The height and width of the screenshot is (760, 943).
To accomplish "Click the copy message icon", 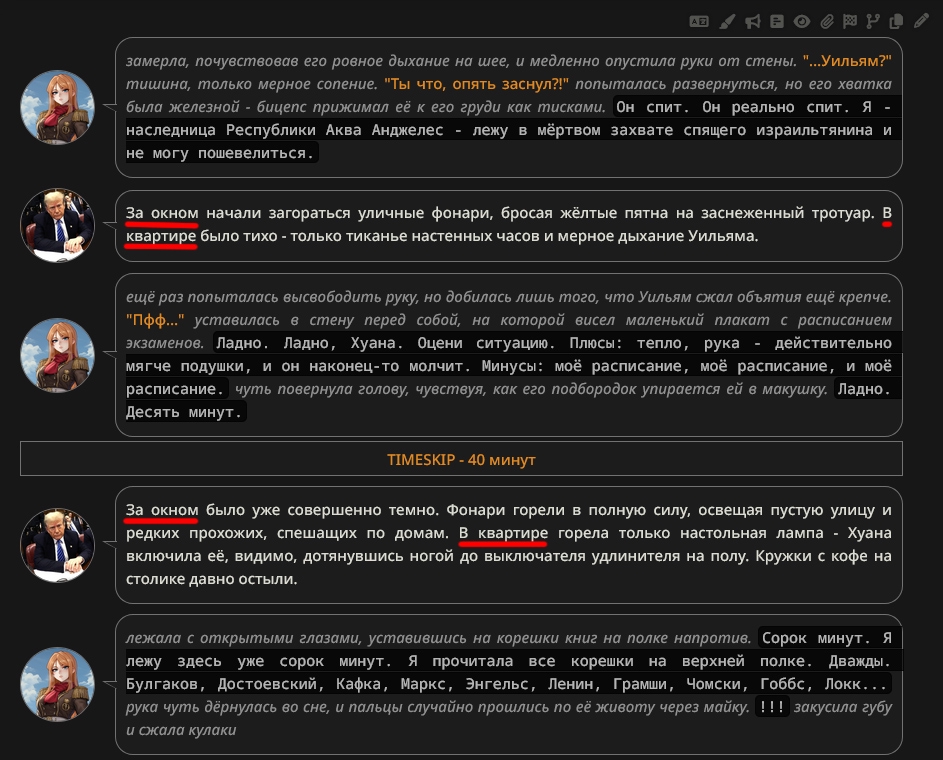I will pos(896,22).
